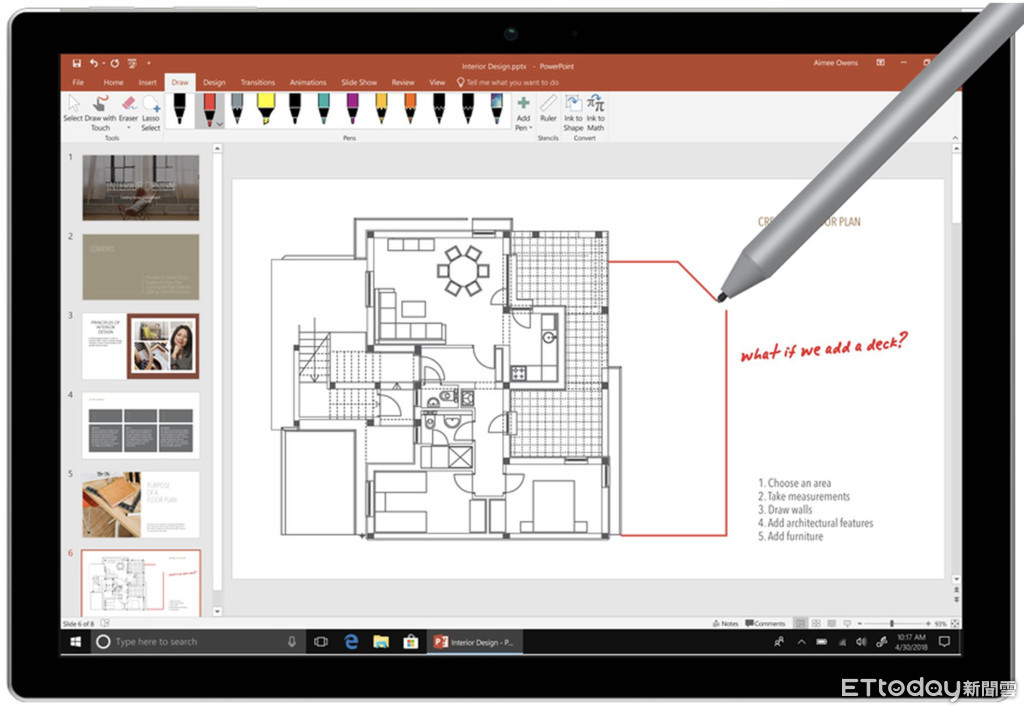Screen dimensions: 1024x708
Task: Open Ribbon Display Options in title bar
Action: [x=880, y=63]
